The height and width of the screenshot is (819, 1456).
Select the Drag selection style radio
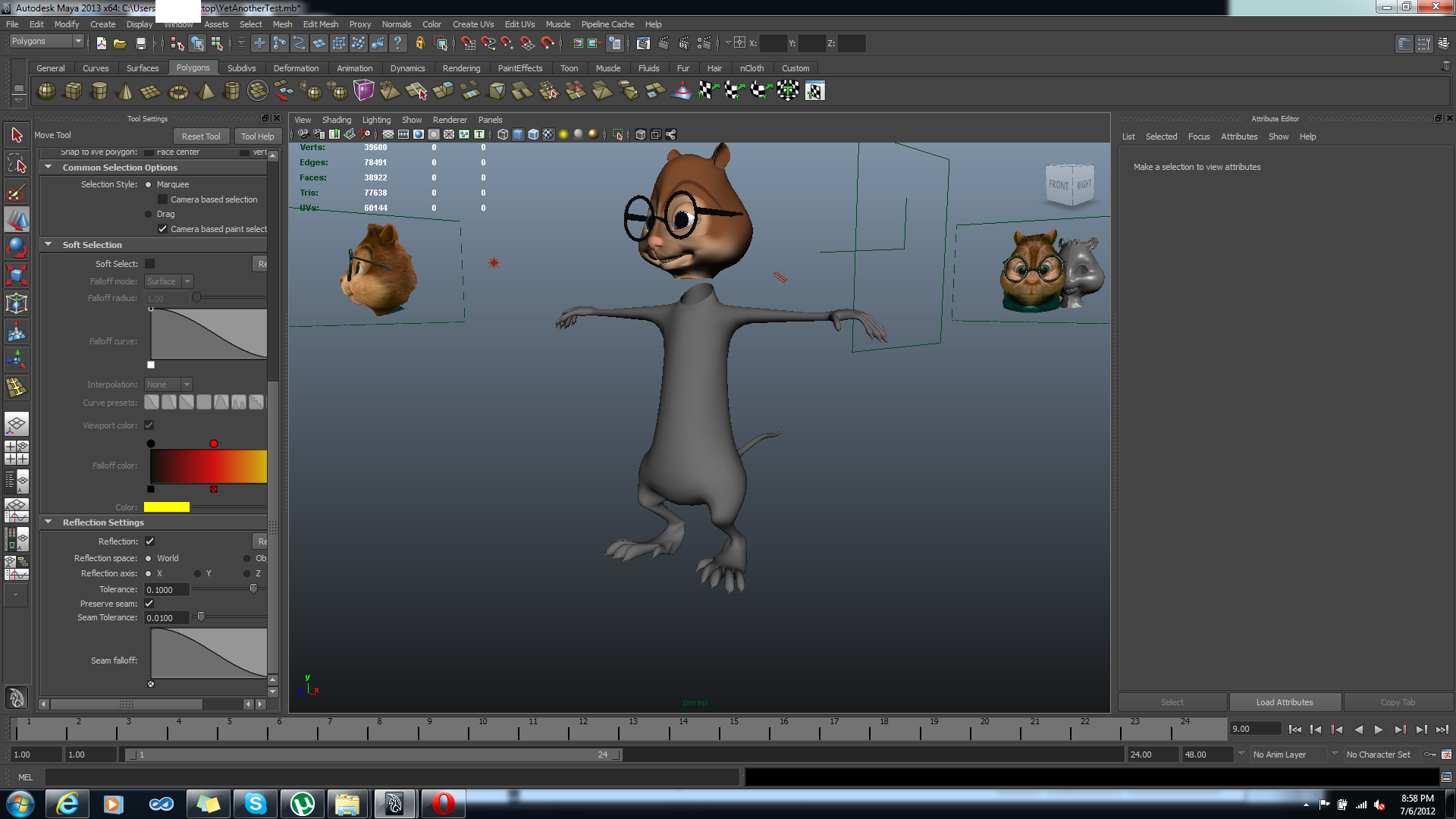pyautogui.click(x=149, y=214)
